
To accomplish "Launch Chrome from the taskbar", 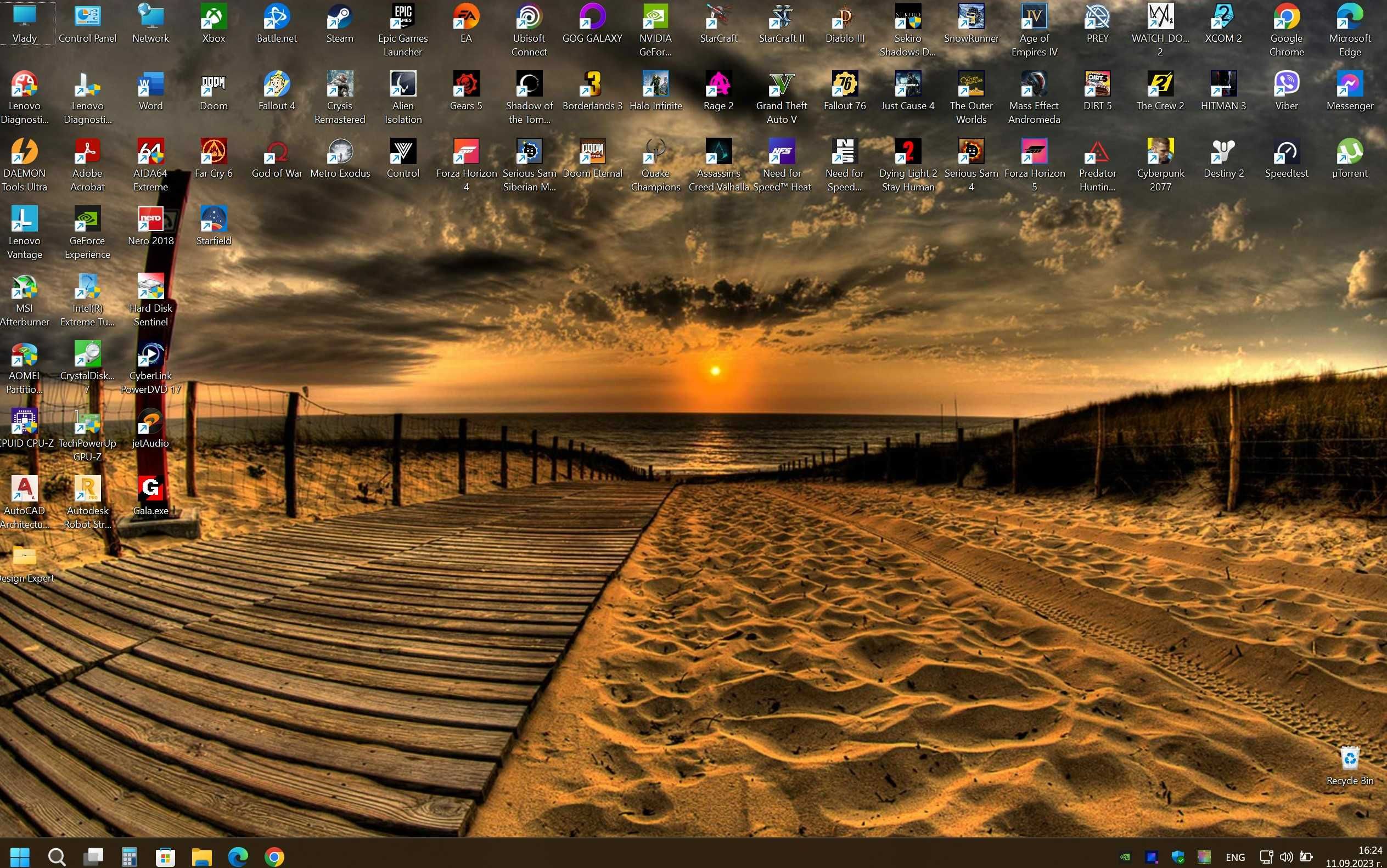I will click(x=274, y=857).
